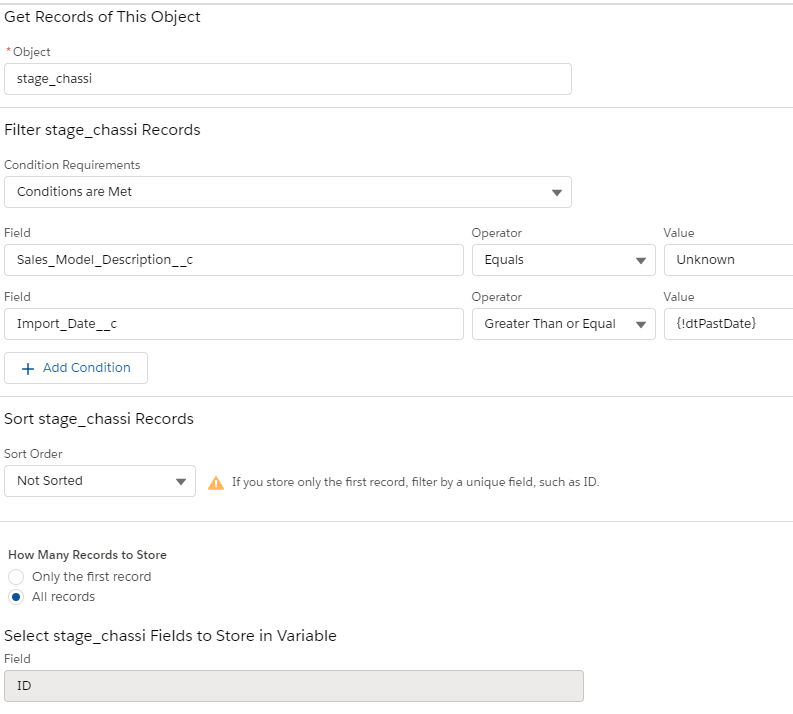
Task: Click the Object field containing stage_chassi
Action: pyautogui.click(x=287, y=79)
